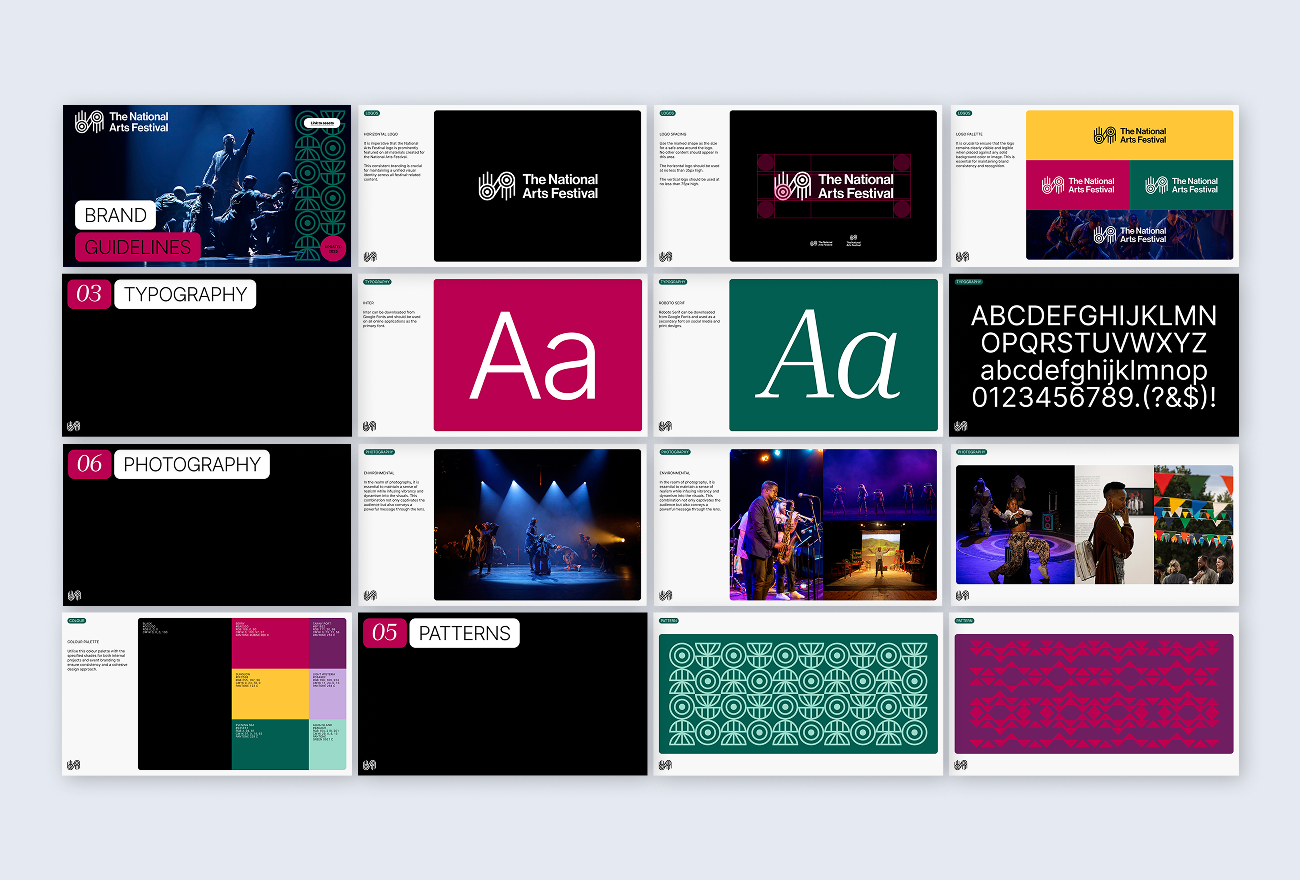Image resolution: width=1300 pixels, height=880 pixels.
Task: Click the LOGOS tag on the Horizontal Logo slide
Action: [x=372, y=114]
